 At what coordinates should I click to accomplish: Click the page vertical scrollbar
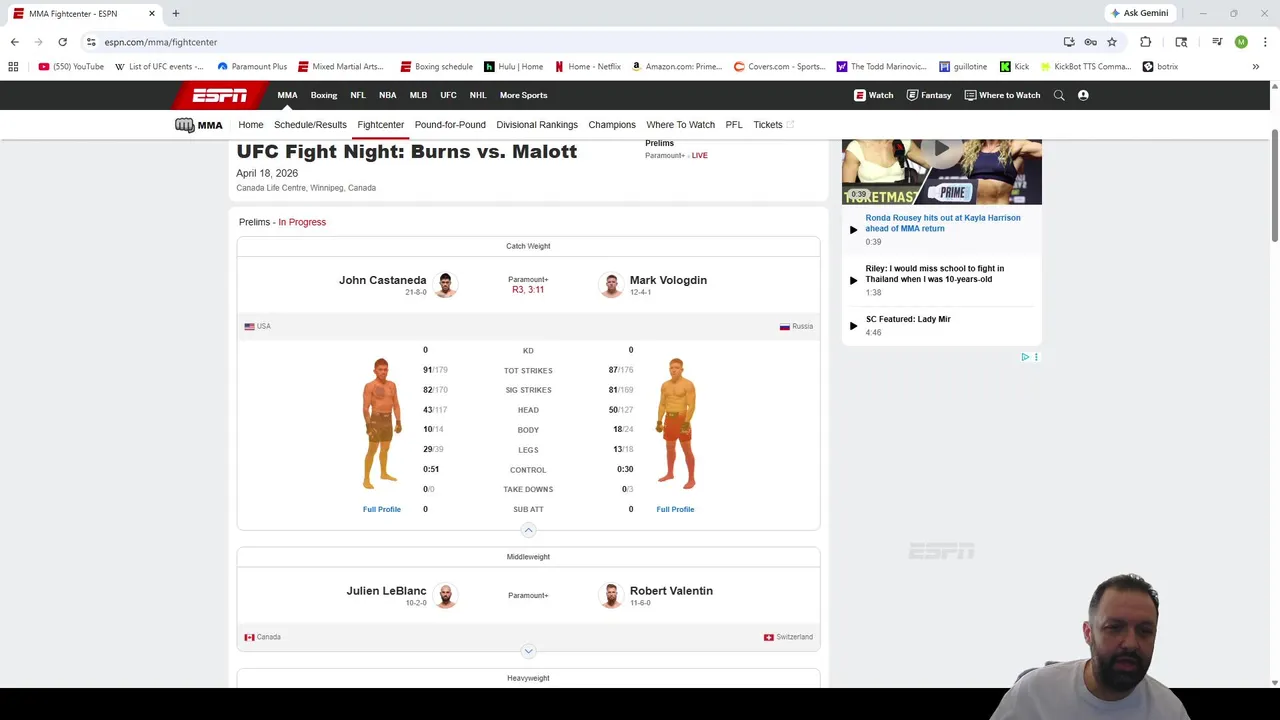coord(1274,185)
